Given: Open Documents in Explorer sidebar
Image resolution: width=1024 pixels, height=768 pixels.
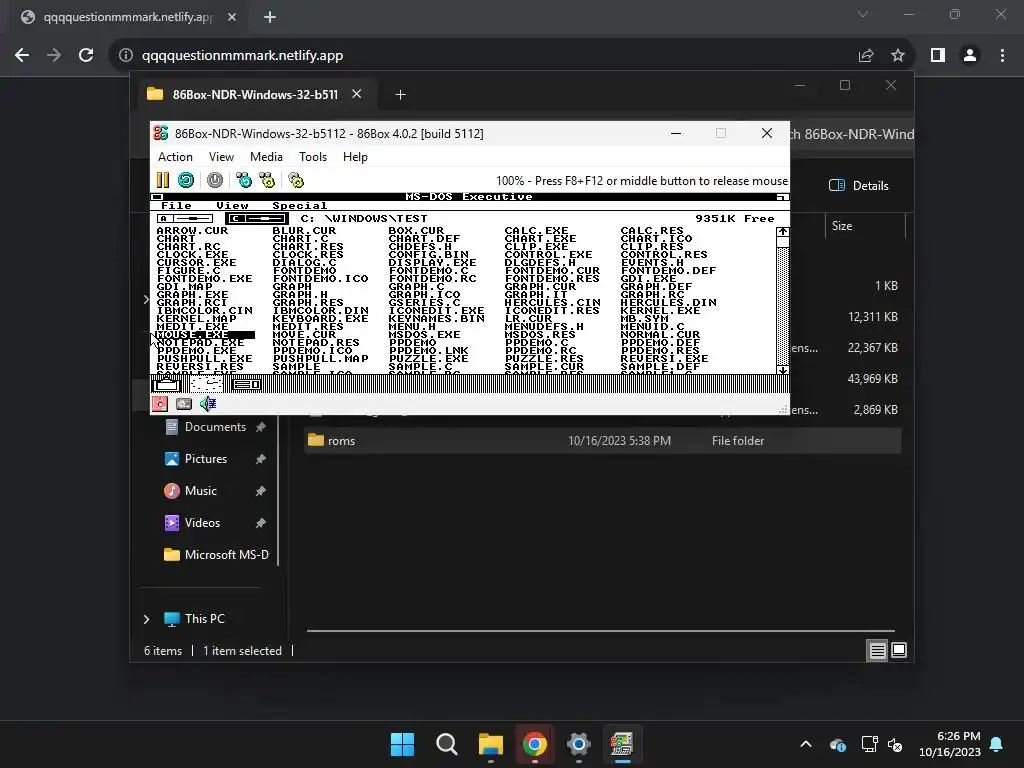Looking at the screenshot, I should coord(216,427).
